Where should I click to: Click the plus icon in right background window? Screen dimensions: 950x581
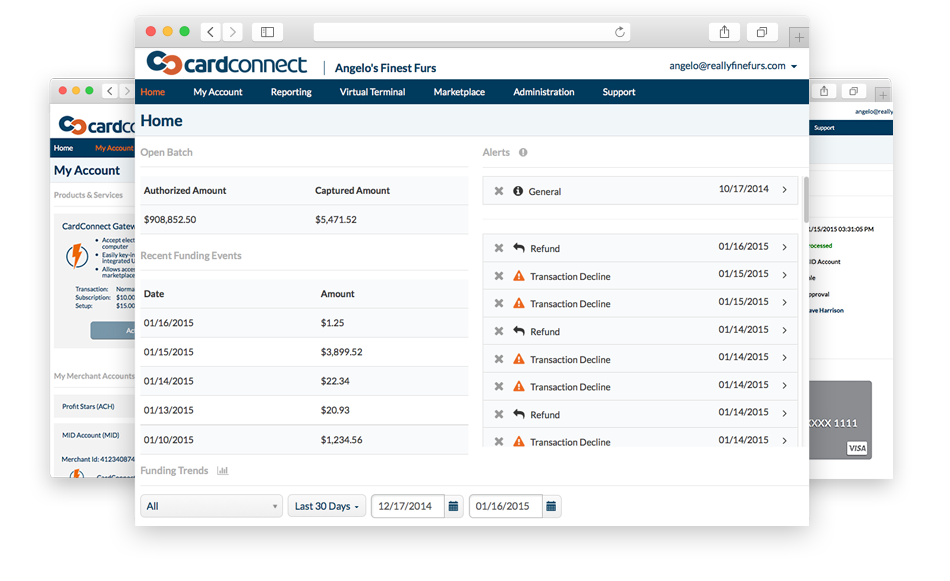coord(883,95)
